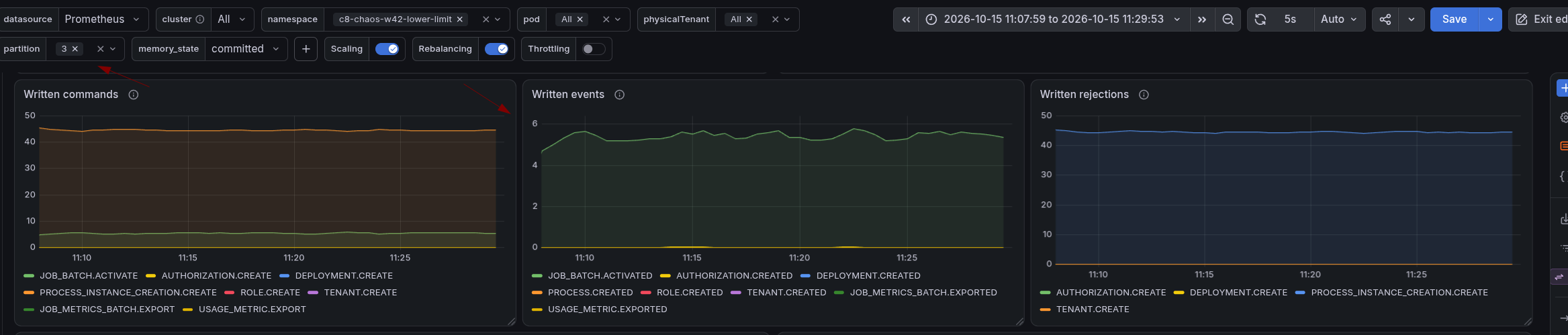
Task: Open the Auto dropdown
Action: [x=1339, y=19]
